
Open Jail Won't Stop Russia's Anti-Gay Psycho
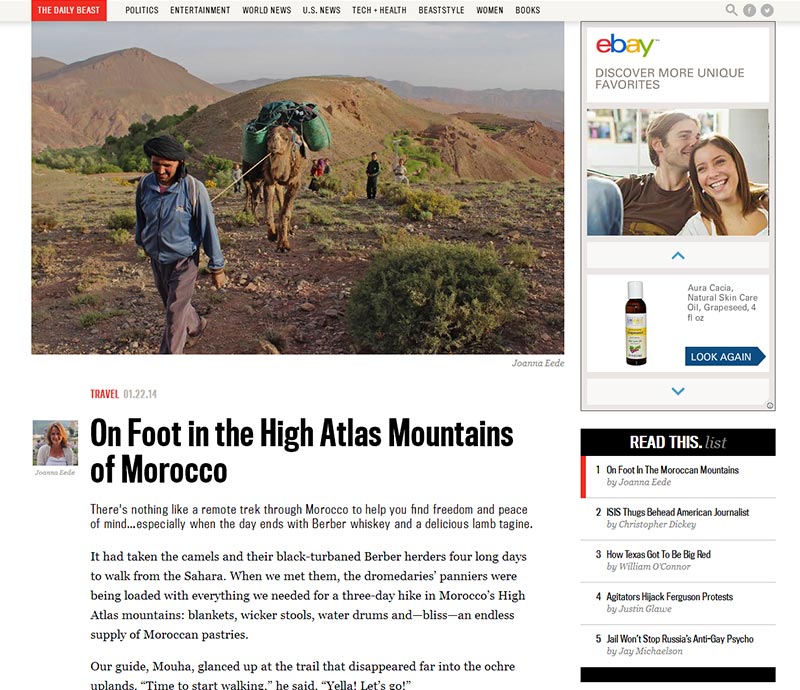[680, 639]
